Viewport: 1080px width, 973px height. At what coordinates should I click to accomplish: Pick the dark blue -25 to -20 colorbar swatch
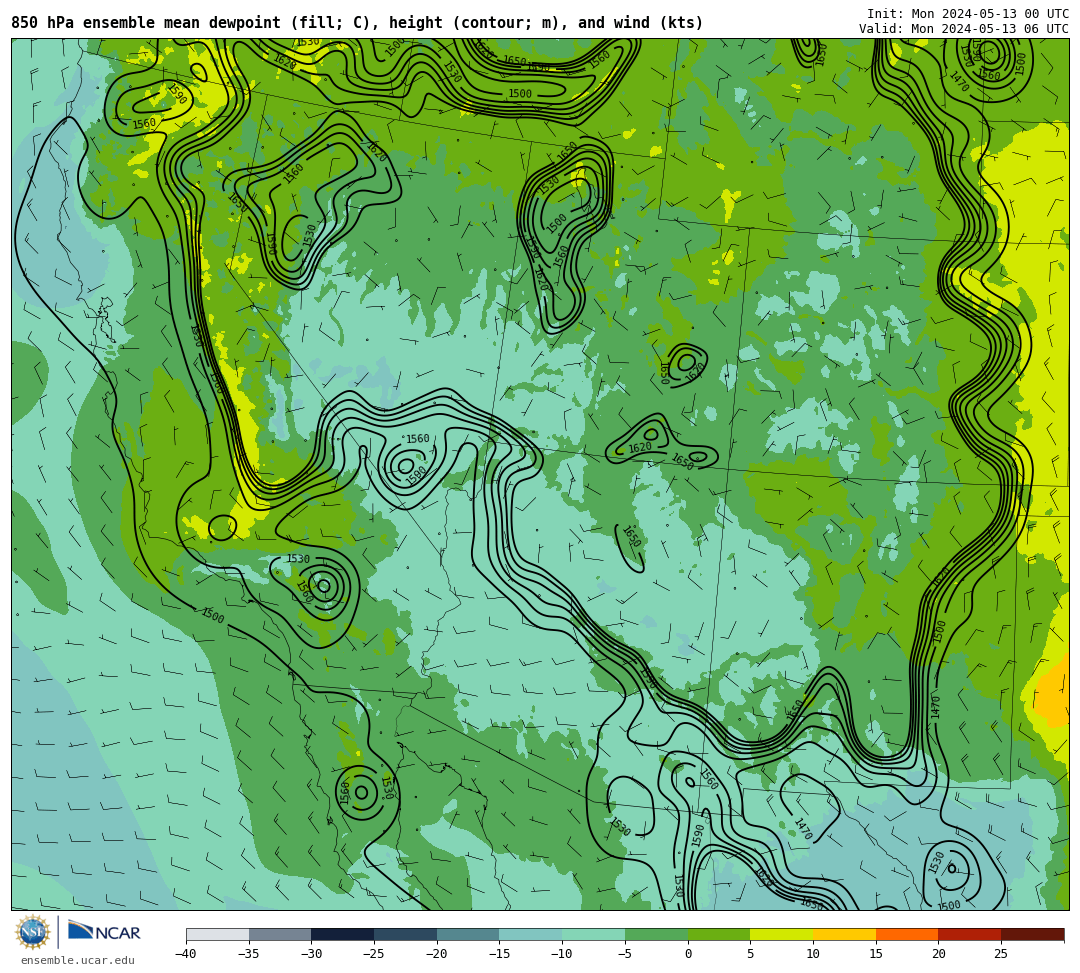tap(406, 934)
